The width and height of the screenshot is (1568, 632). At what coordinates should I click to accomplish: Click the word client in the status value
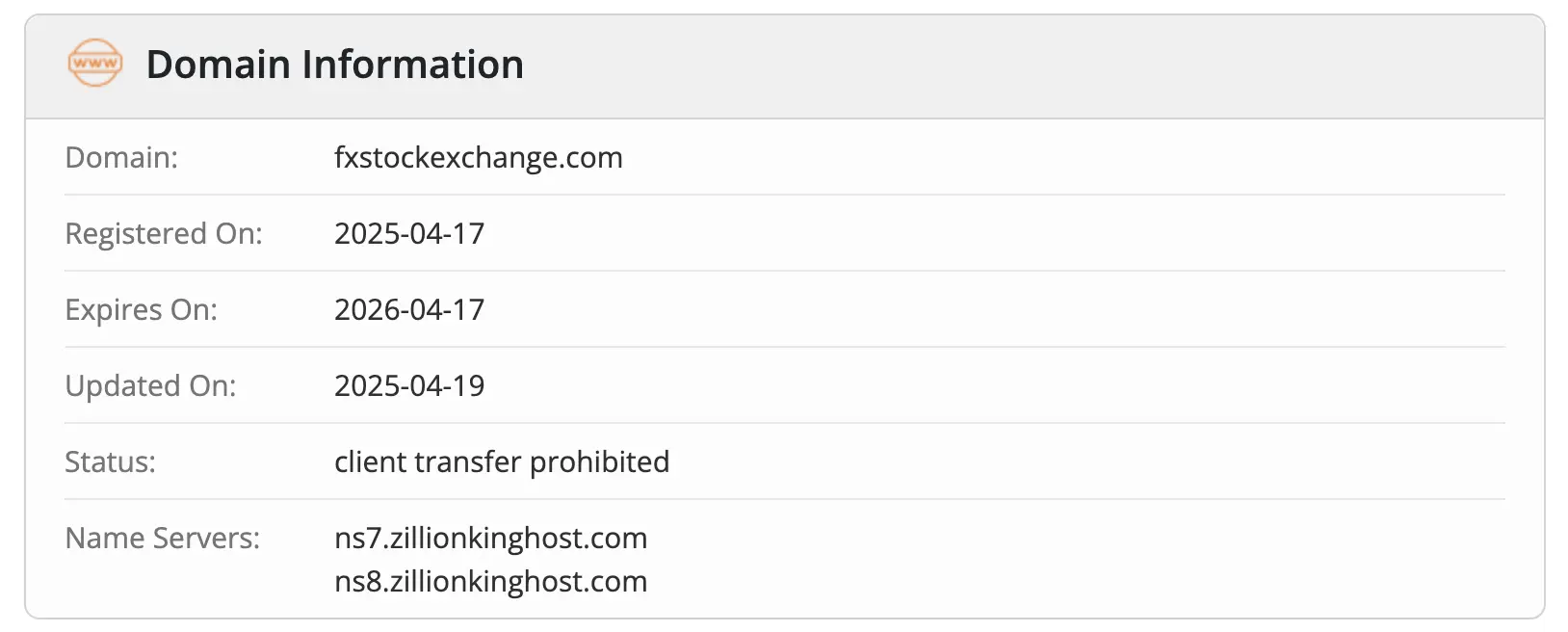point(370,461)
